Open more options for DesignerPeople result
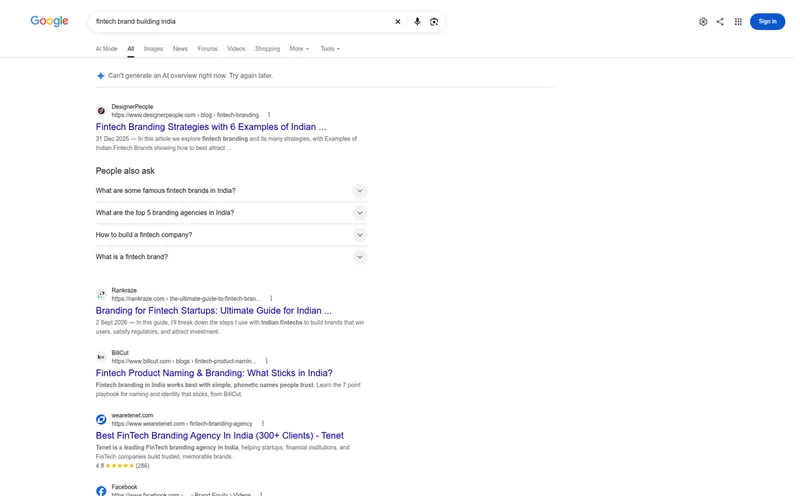Image resolution: width=800 pixels, height=496 pixels. coord(269,115)
